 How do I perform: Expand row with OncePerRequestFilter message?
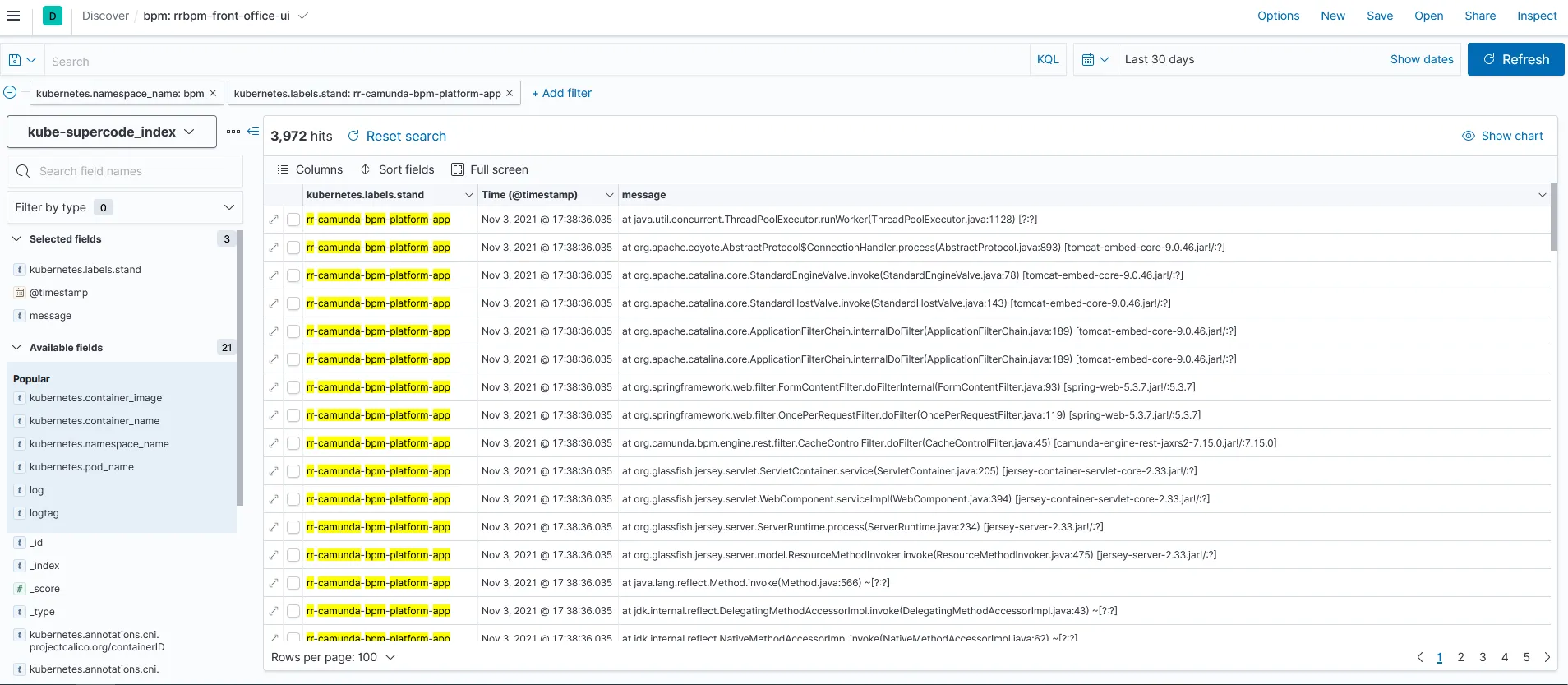274,415
